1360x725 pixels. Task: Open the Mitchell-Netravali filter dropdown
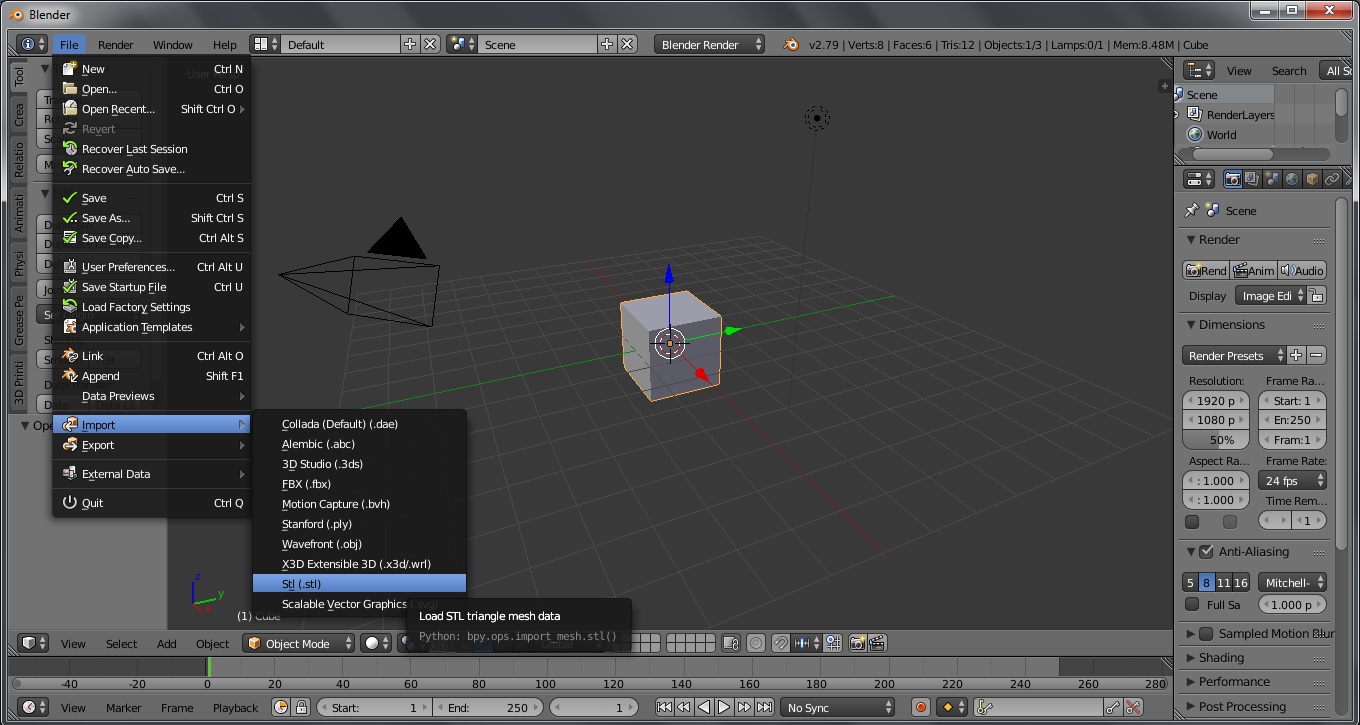(x=1292, y=582)
